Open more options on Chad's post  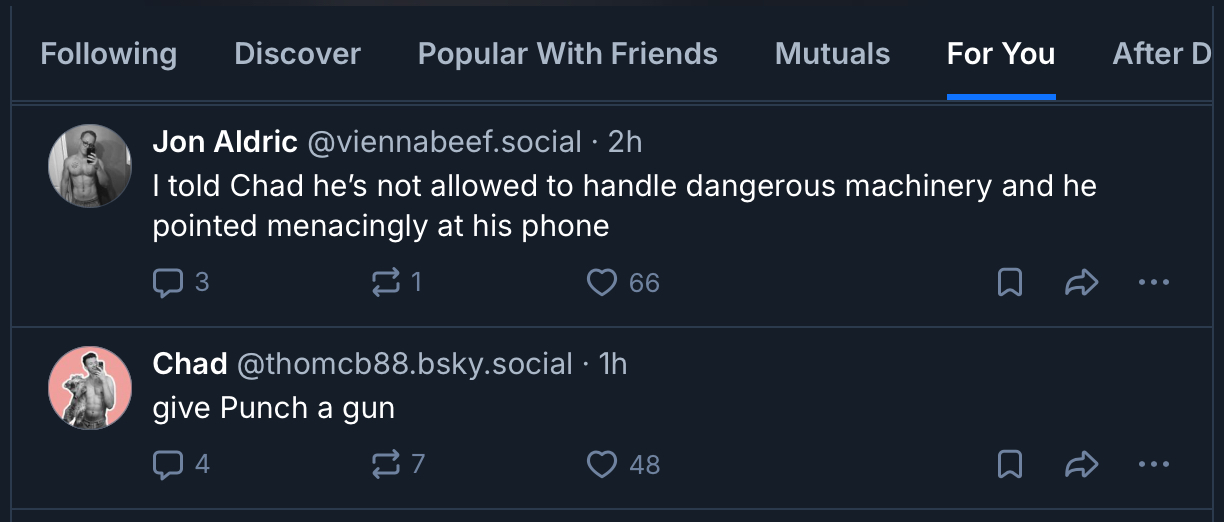click(1153, 464)
